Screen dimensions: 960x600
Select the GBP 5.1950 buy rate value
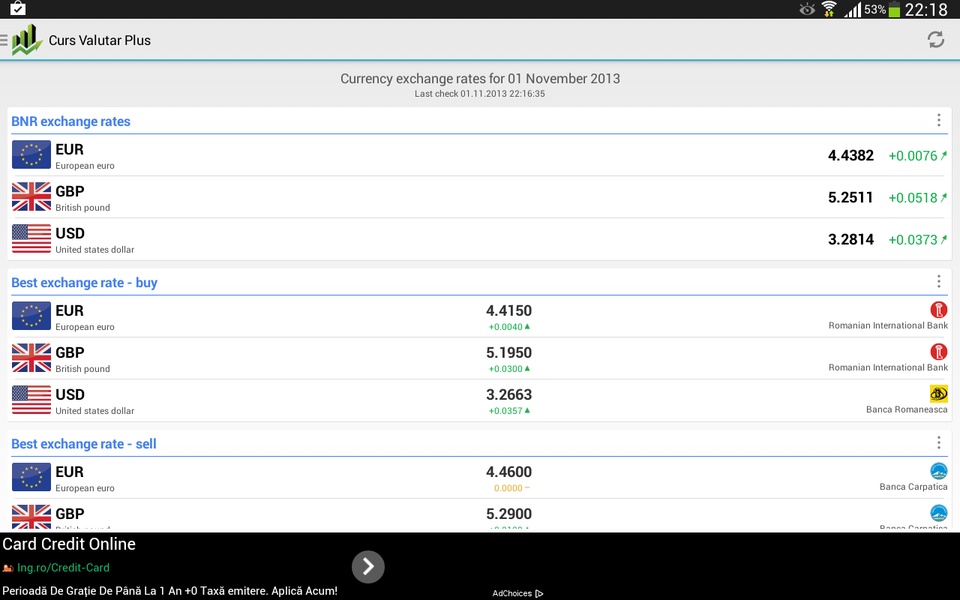pos(509,353)
